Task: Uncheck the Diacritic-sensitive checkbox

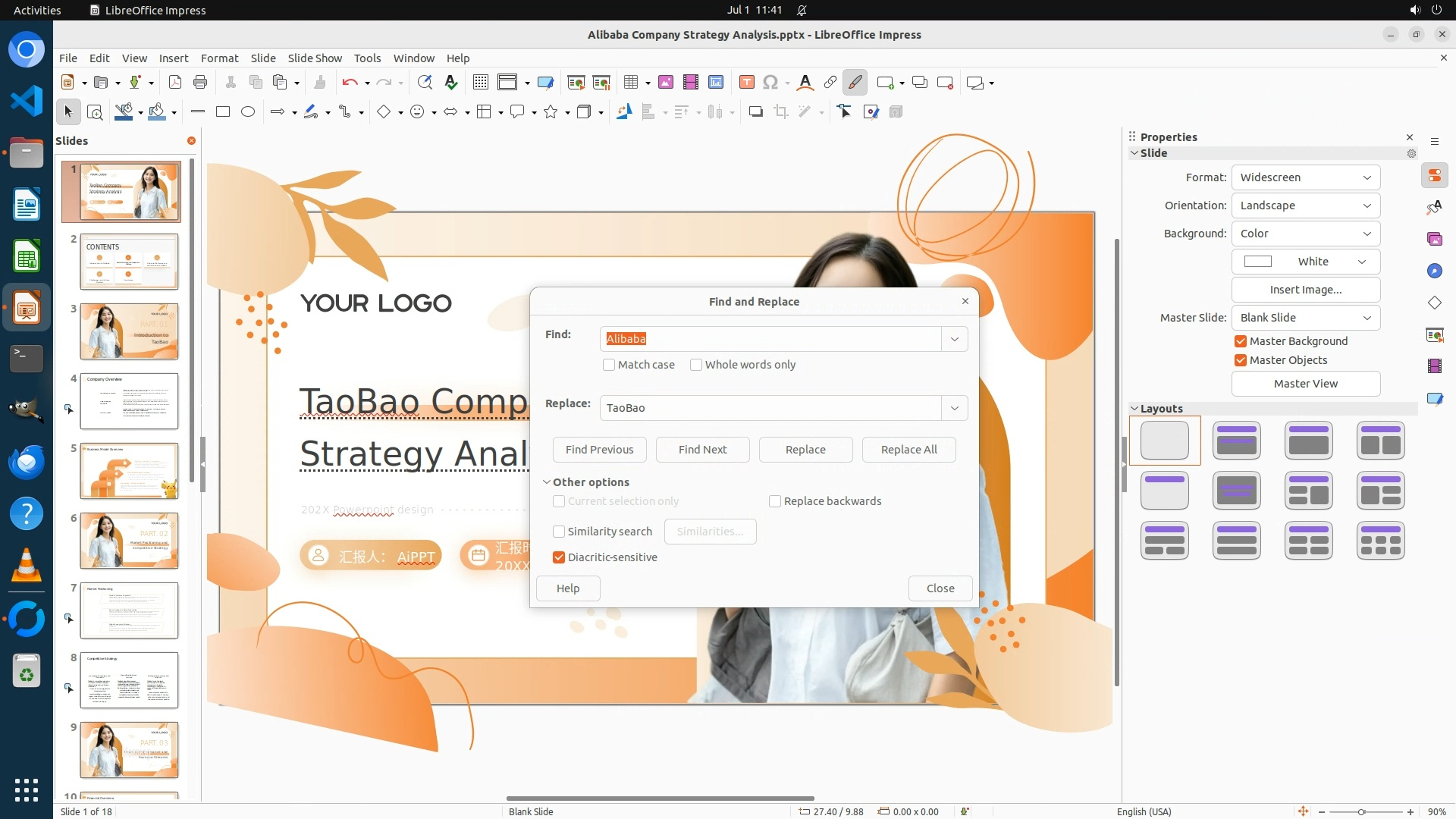Action: point(559,557)
